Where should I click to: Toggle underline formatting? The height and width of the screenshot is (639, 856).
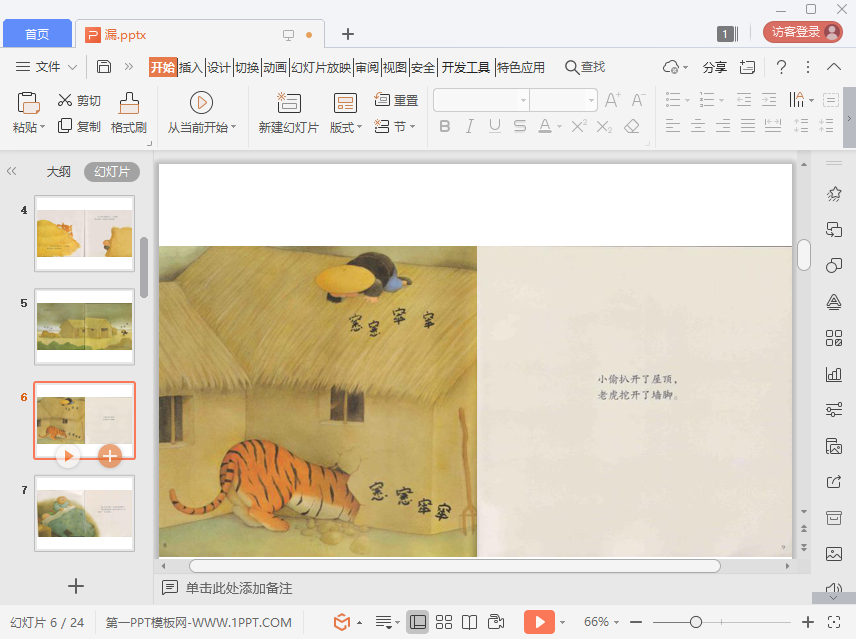coord(495,127)
